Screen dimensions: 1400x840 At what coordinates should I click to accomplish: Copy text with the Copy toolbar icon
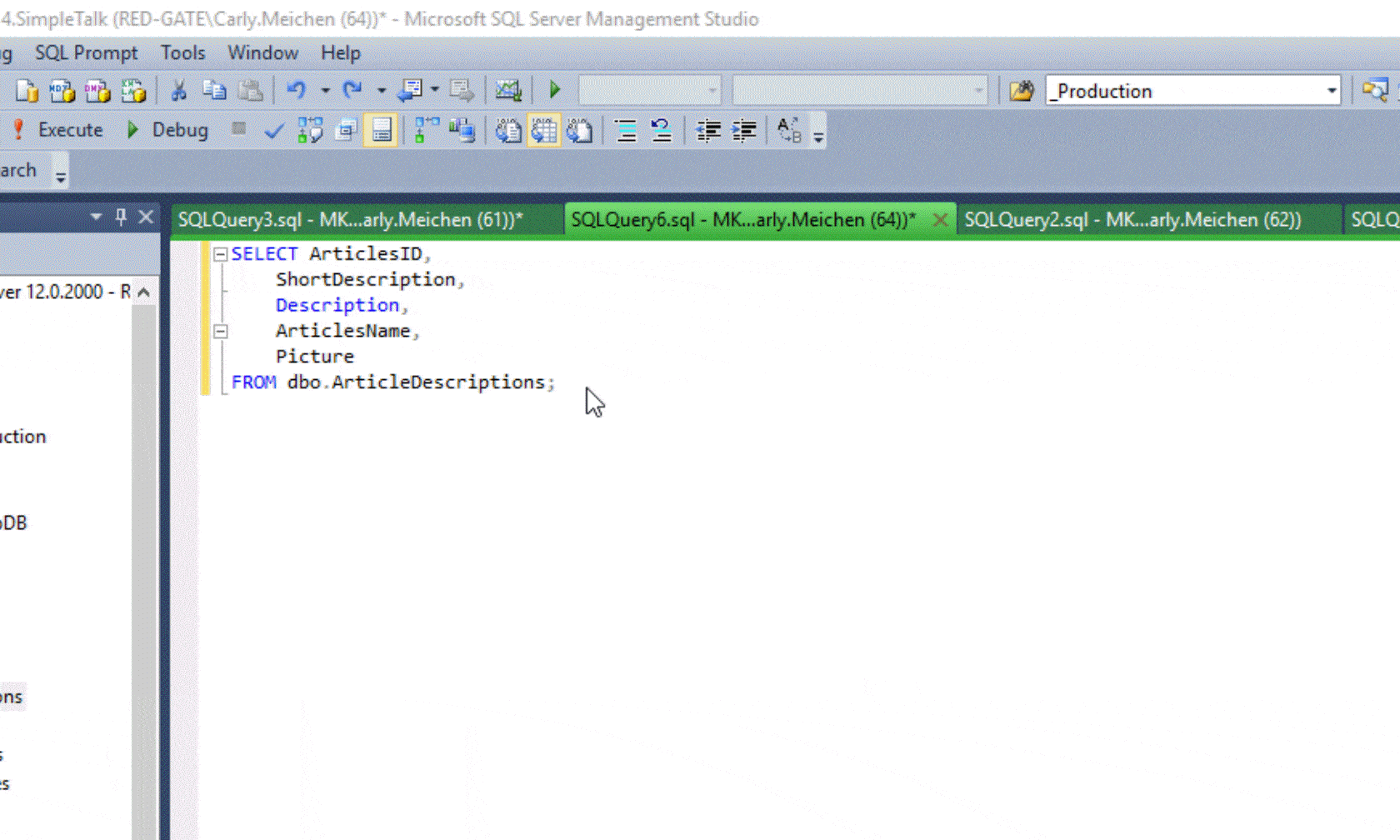click(x=215, y=89)
